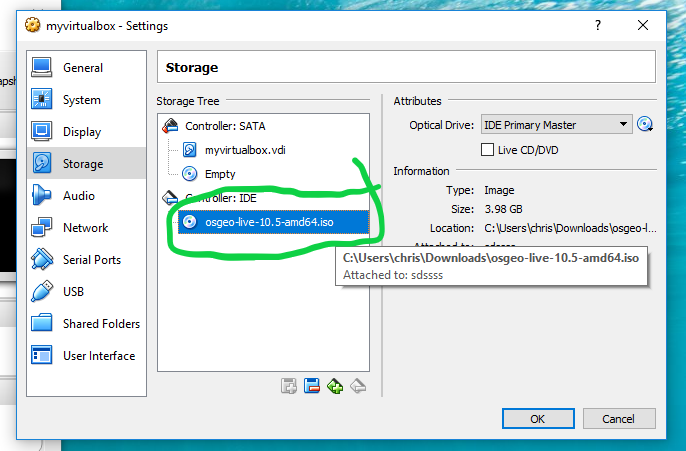Open the Optical Drive dropdown
Screen dimensions: 686x451
point(556,125)
